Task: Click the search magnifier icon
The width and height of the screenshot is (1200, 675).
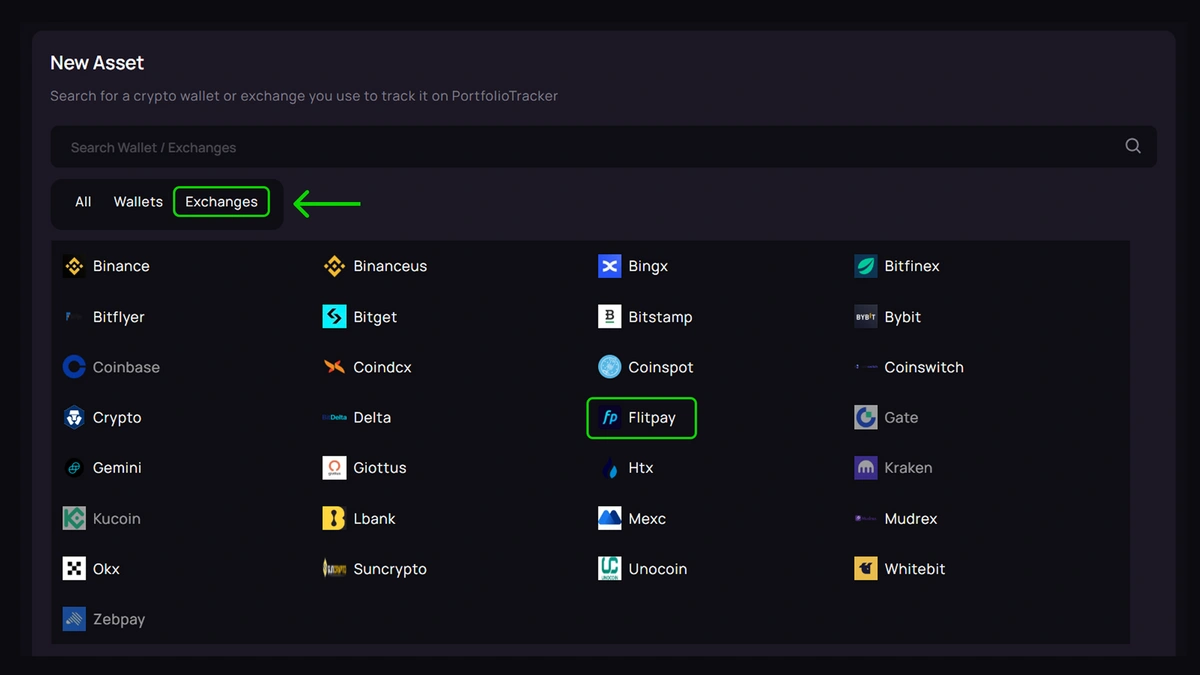Action: (1133, 146)
